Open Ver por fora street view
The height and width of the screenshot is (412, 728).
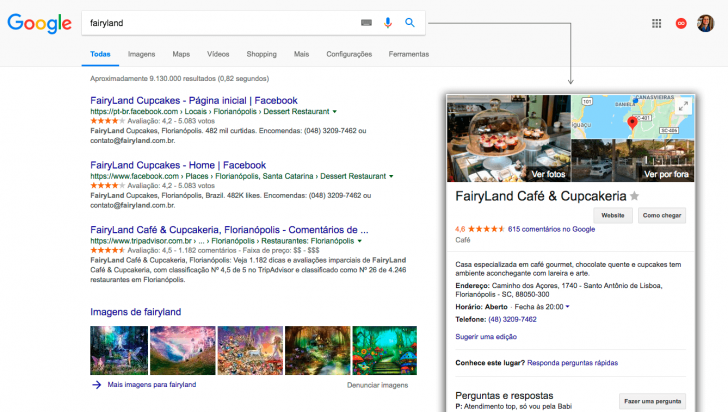point(633,160)
